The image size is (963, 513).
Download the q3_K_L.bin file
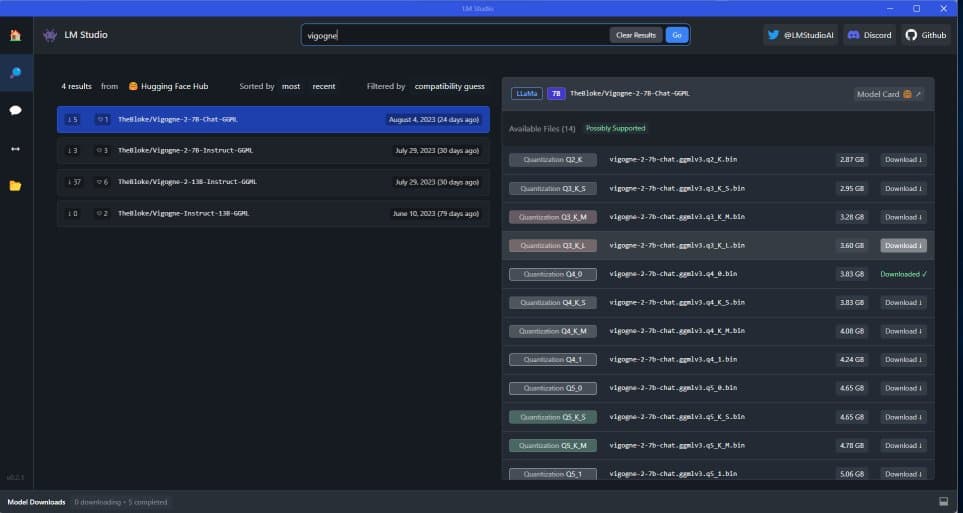pos(903,246)
